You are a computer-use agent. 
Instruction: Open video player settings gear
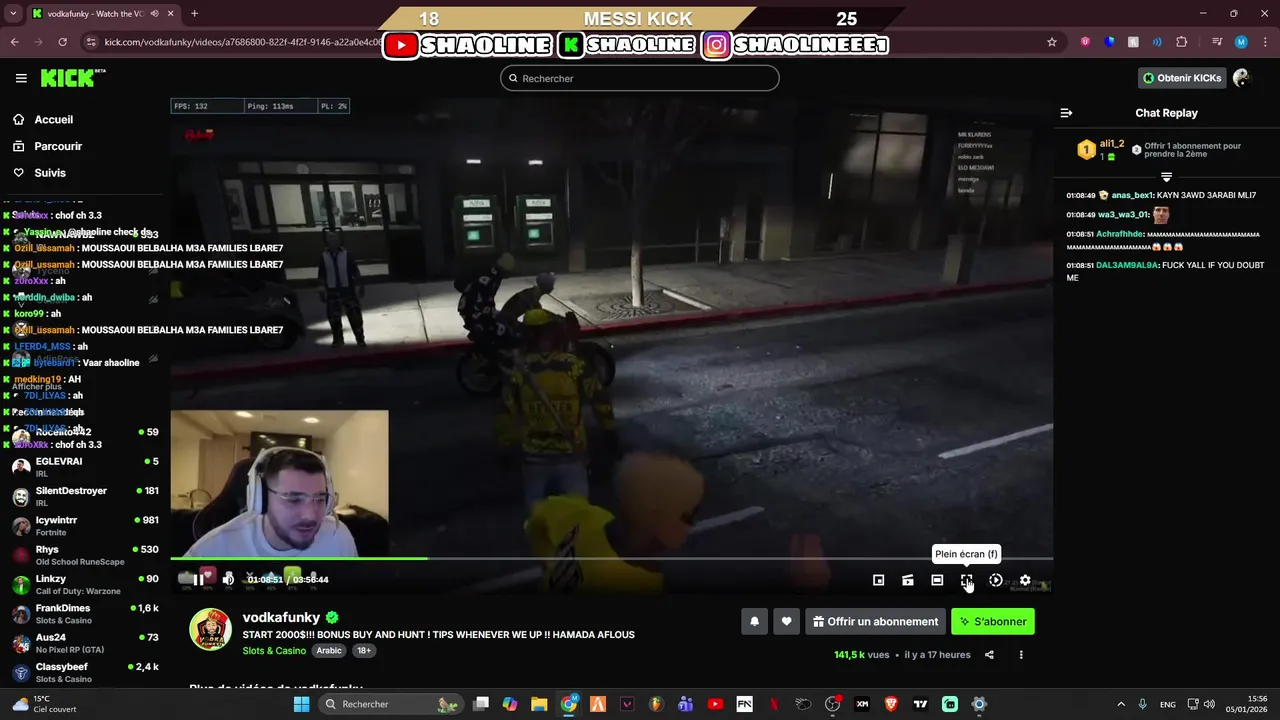pyautogui.click(x=1025, y=580)
